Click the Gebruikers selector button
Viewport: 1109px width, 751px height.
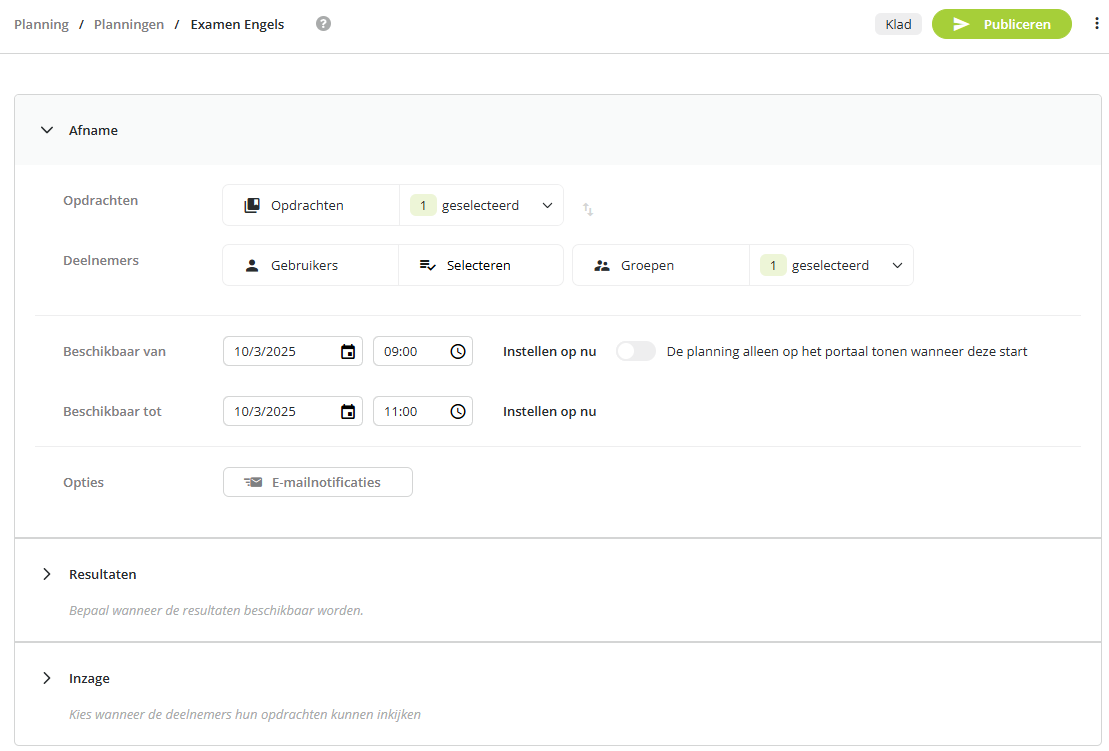point(310,265)
